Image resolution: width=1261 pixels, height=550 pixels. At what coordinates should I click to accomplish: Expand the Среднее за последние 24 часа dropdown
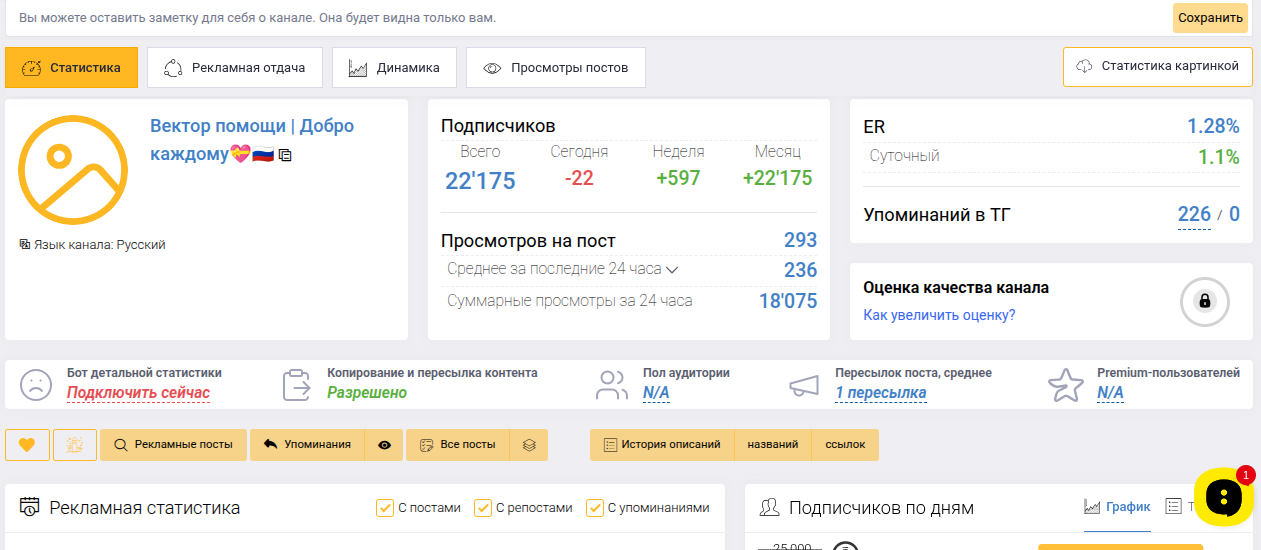[x=672, y=270]
